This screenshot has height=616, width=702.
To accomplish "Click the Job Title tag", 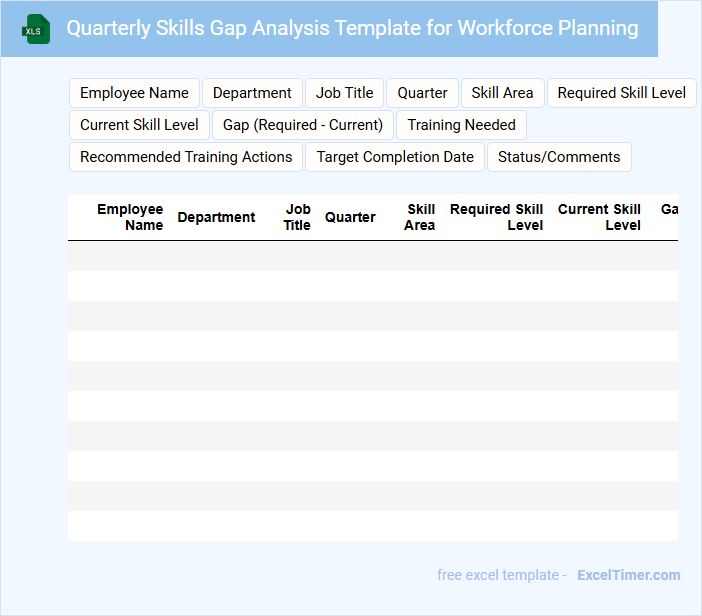I will point(344,93).
